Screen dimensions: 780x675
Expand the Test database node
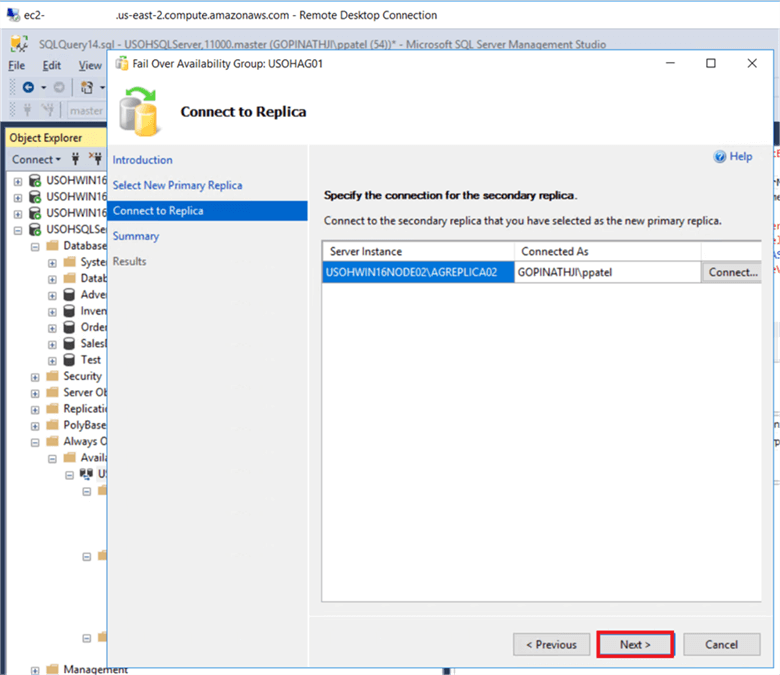click(52, 361)
